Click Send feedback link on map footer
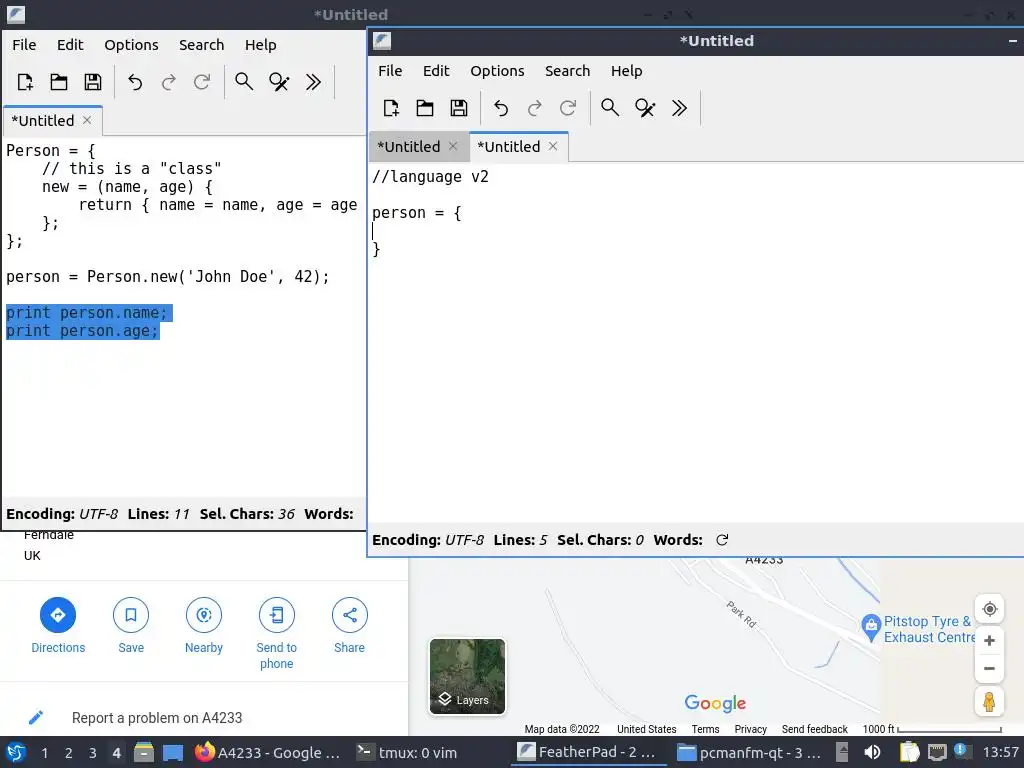This screenshot has width=1024, height=768. point(814,729)
